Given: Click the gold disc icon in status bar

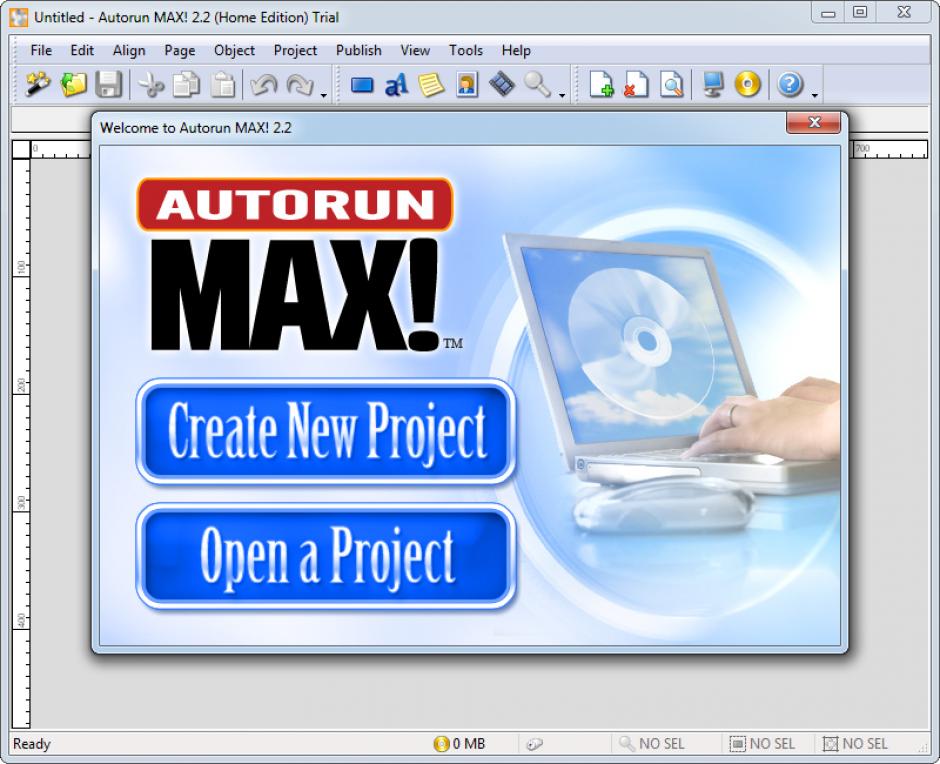Looking at the screenshot, I should pyautogui.click(x=441, y=744).
